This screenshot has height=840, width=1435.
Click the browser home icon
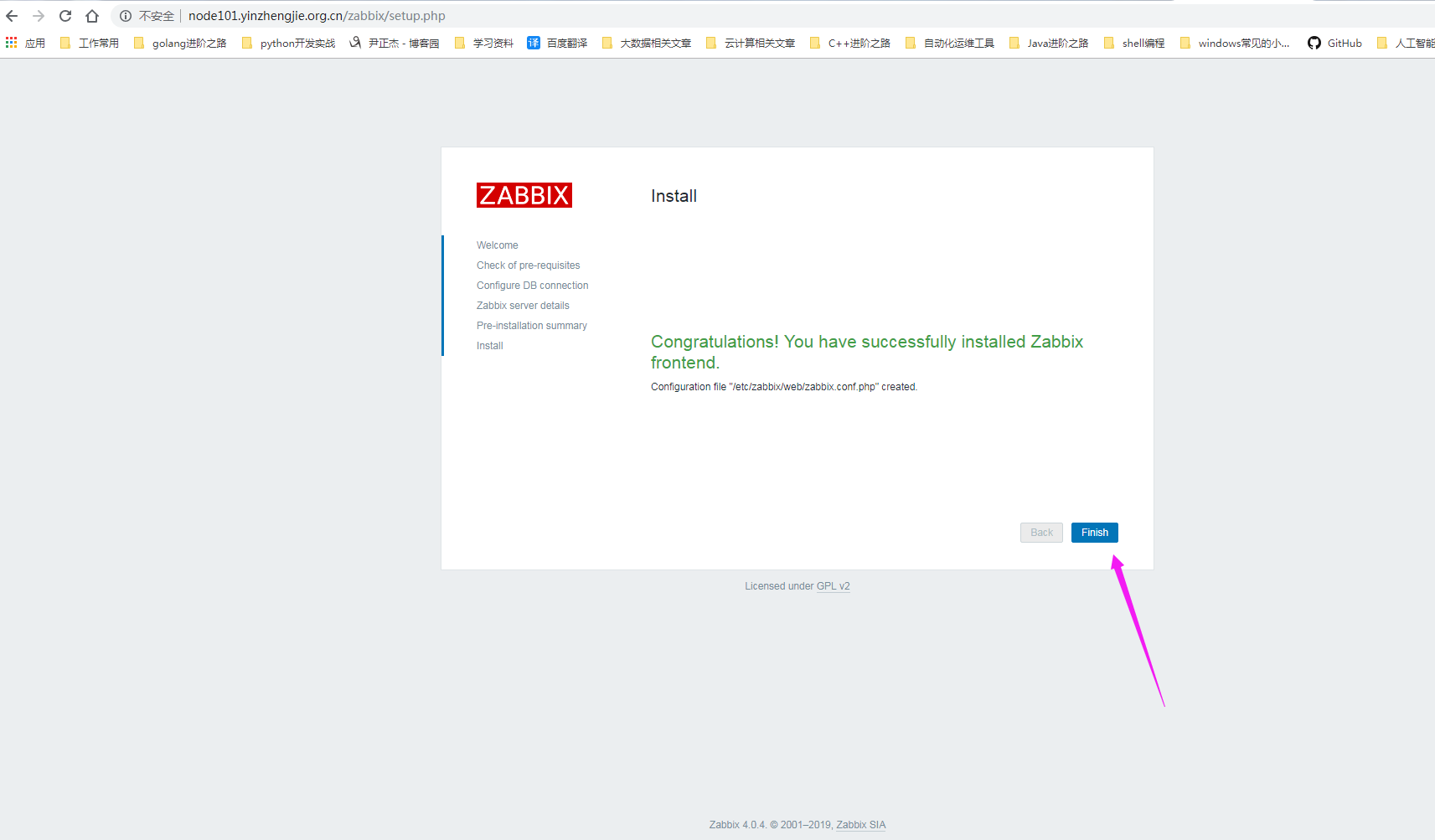(x=92, y=16)
